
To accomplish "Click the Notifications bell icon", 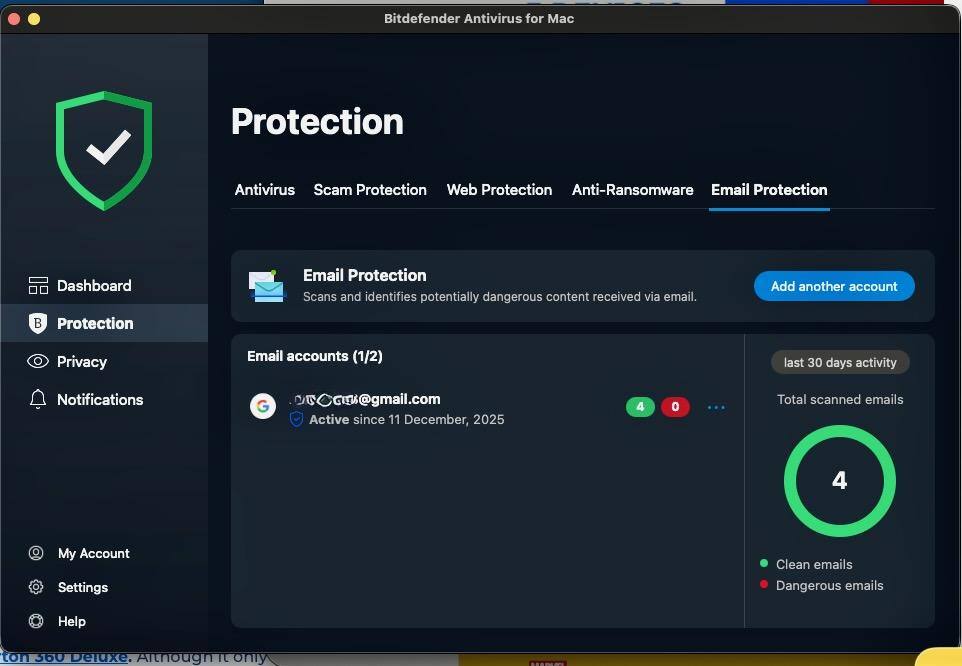I will pos(38,399).
